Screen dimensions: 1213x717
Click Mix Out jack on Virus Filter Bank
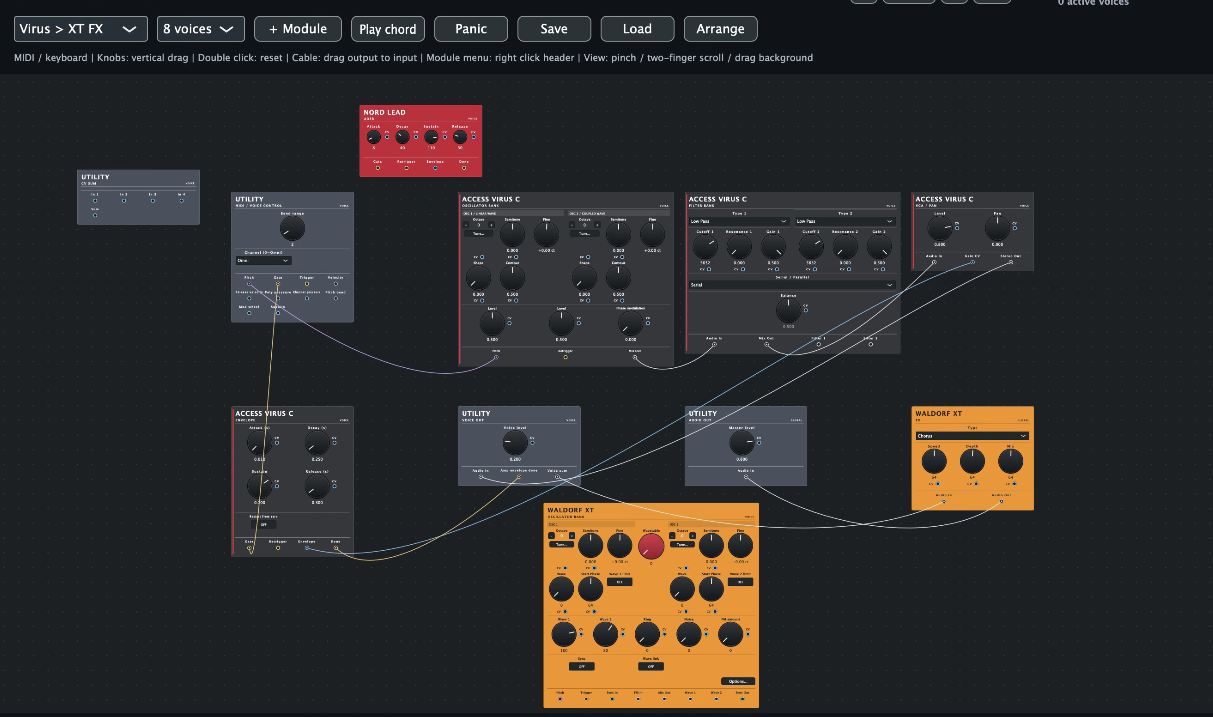768,344
